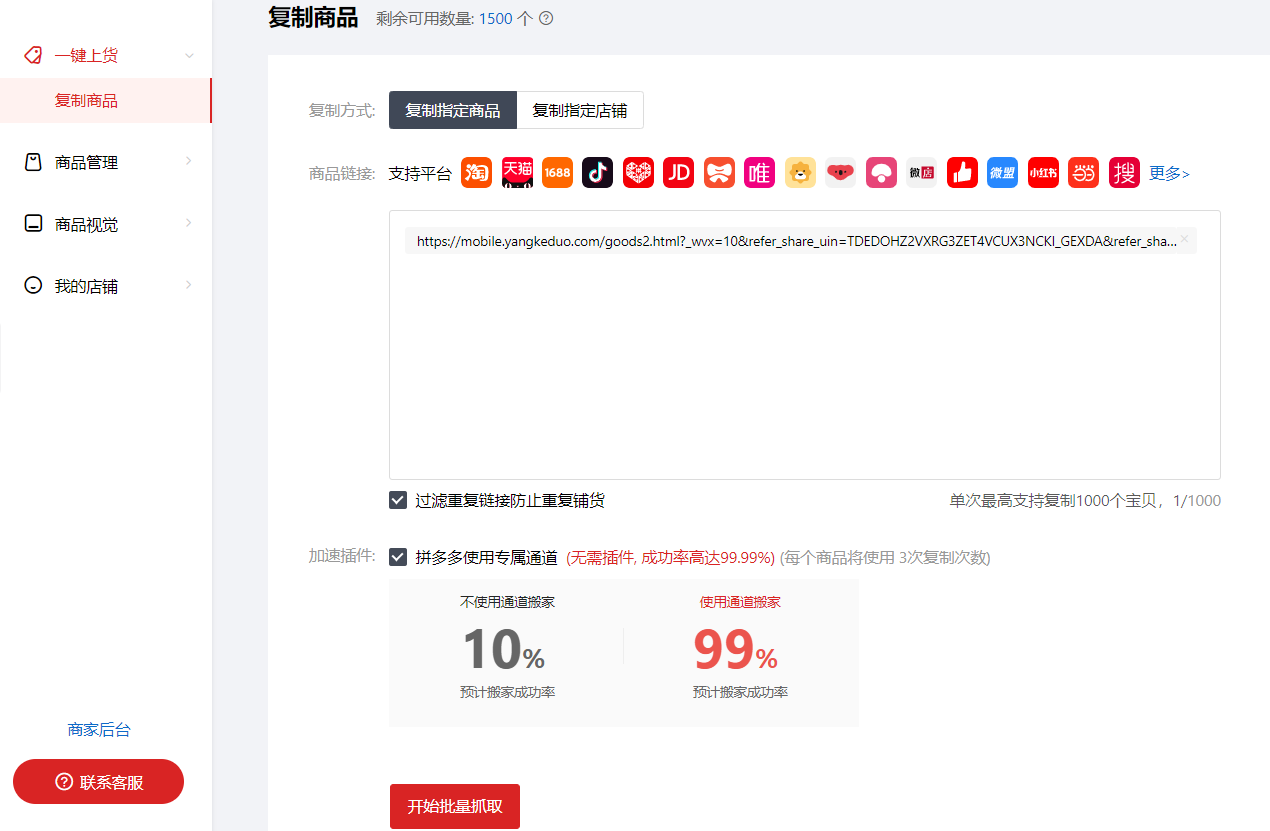Click the yellow lion platform icon
Viewport: 1270px width, 831px height.
point(800,173)
